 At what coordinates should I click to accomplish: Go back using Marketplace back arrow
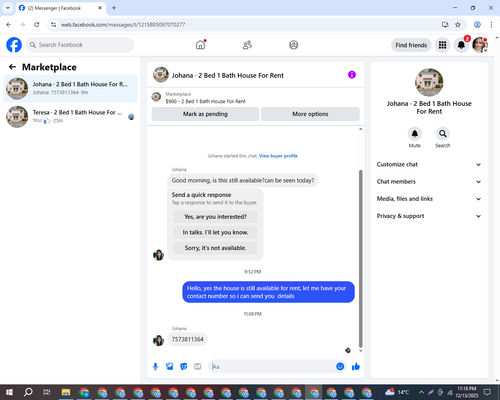point(12,67)
